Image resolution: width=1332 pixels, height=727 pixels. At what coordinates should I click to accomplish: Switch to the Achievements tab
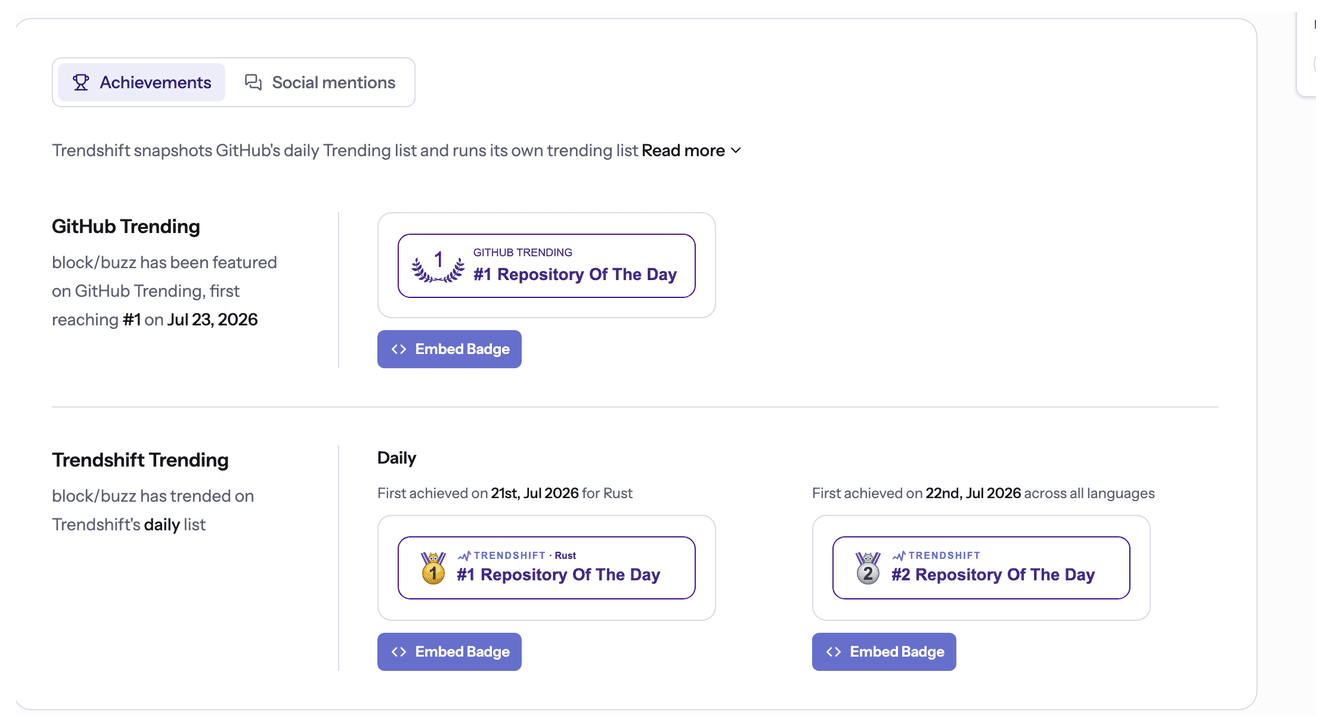[x=141, y=82]
